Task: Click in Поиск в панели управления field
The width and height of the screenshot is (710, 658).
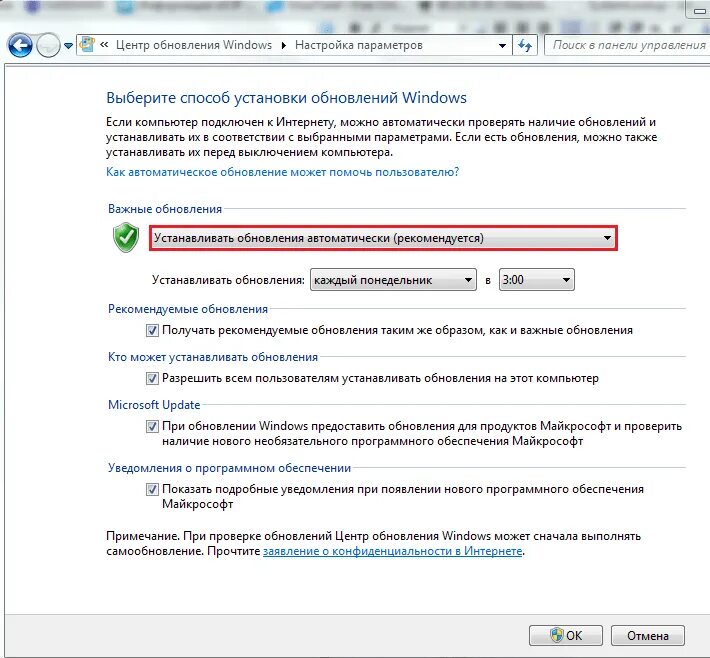Action: pos(627,45)
